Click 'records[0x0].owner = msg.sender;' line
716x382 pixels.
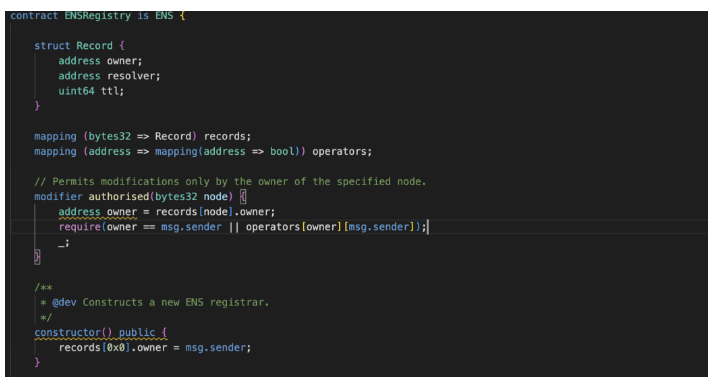point(155,348)
